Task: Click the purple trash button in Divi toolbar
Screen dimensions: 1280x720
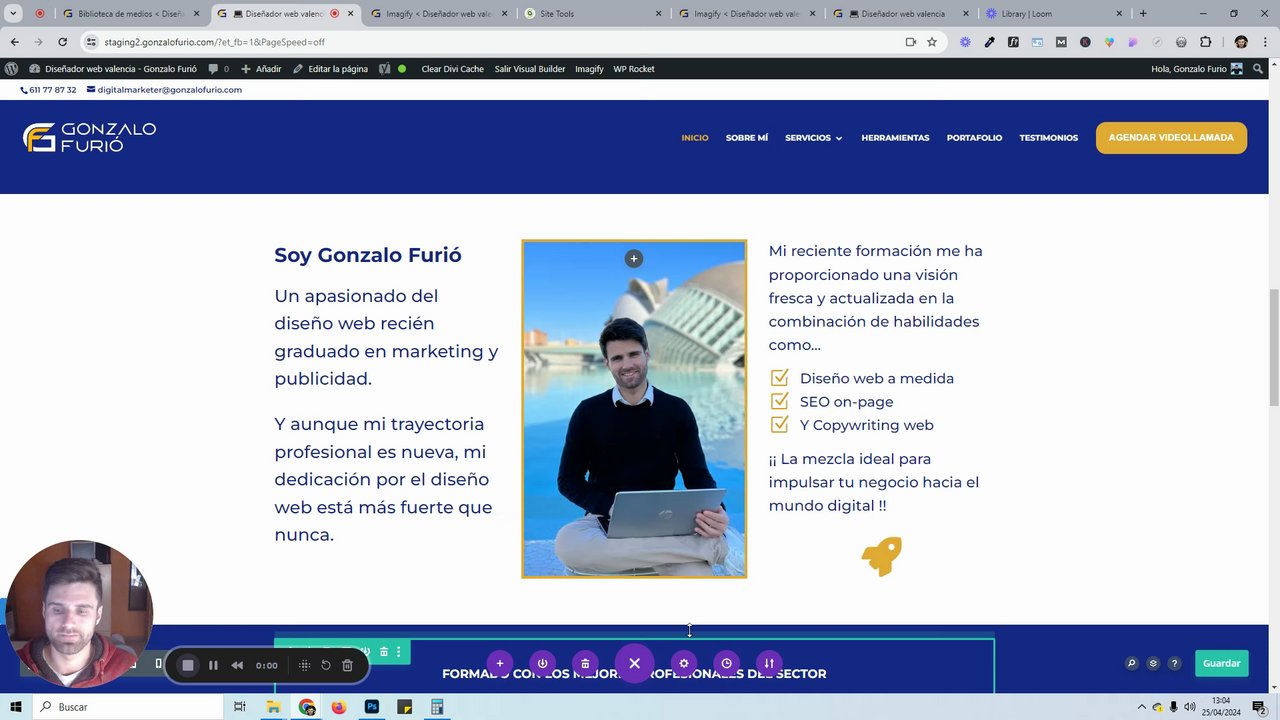Action: click(585, 663)
